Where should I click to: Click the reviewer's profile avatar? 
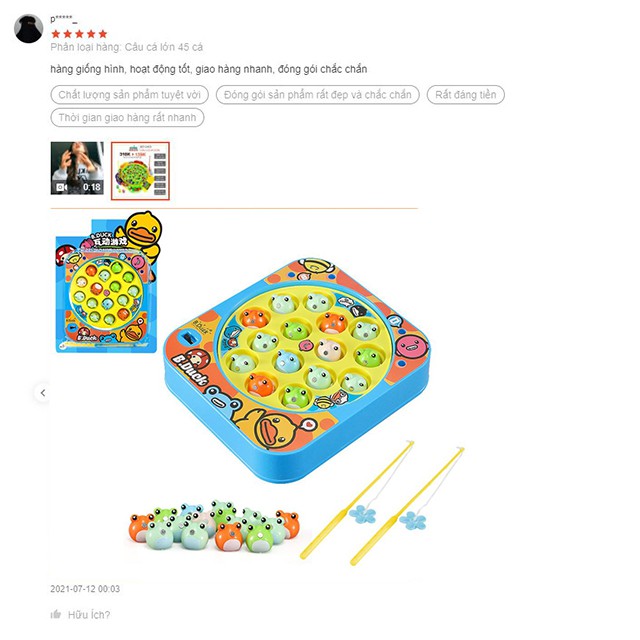click(29, 29)
